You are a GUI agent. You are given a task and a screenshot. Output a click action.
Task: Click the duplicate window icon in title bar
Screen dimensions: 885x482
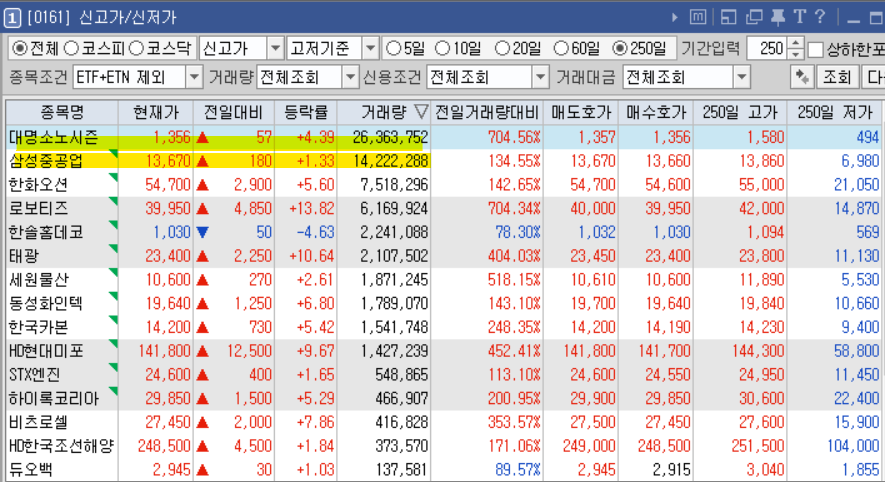753,17
